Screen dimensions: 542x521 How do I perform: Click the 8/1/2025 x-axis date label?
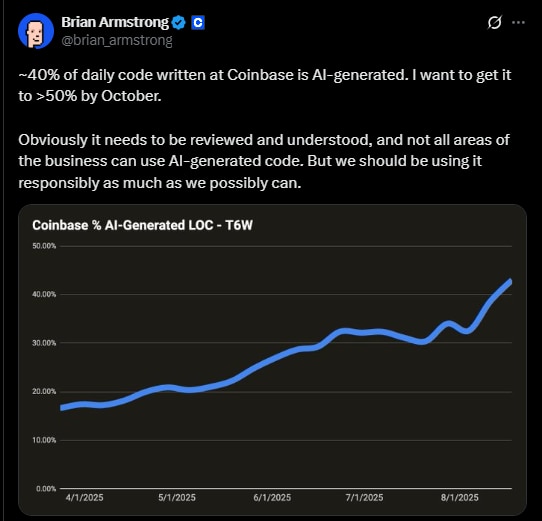[460, 497]
